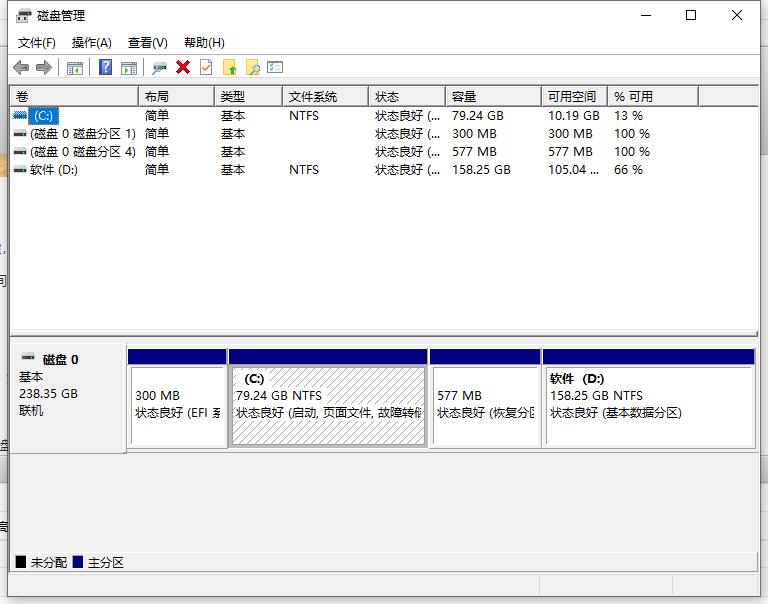This screenshot has height=604, width=768.
Task: Click the back arrow in the toolbar
Action: click(x=21, y=67)
